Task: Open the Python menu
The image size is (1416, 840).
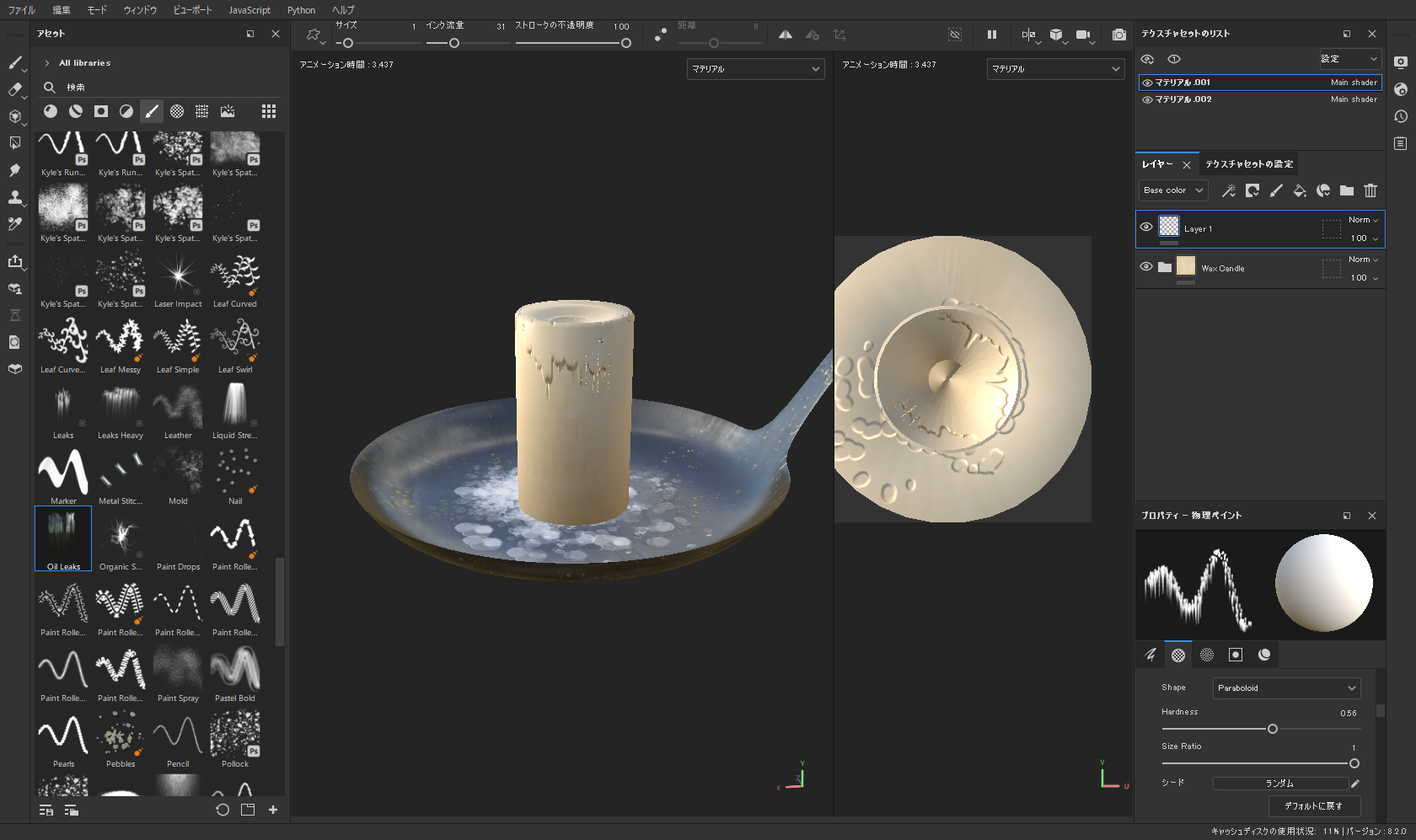Action: 301,10
